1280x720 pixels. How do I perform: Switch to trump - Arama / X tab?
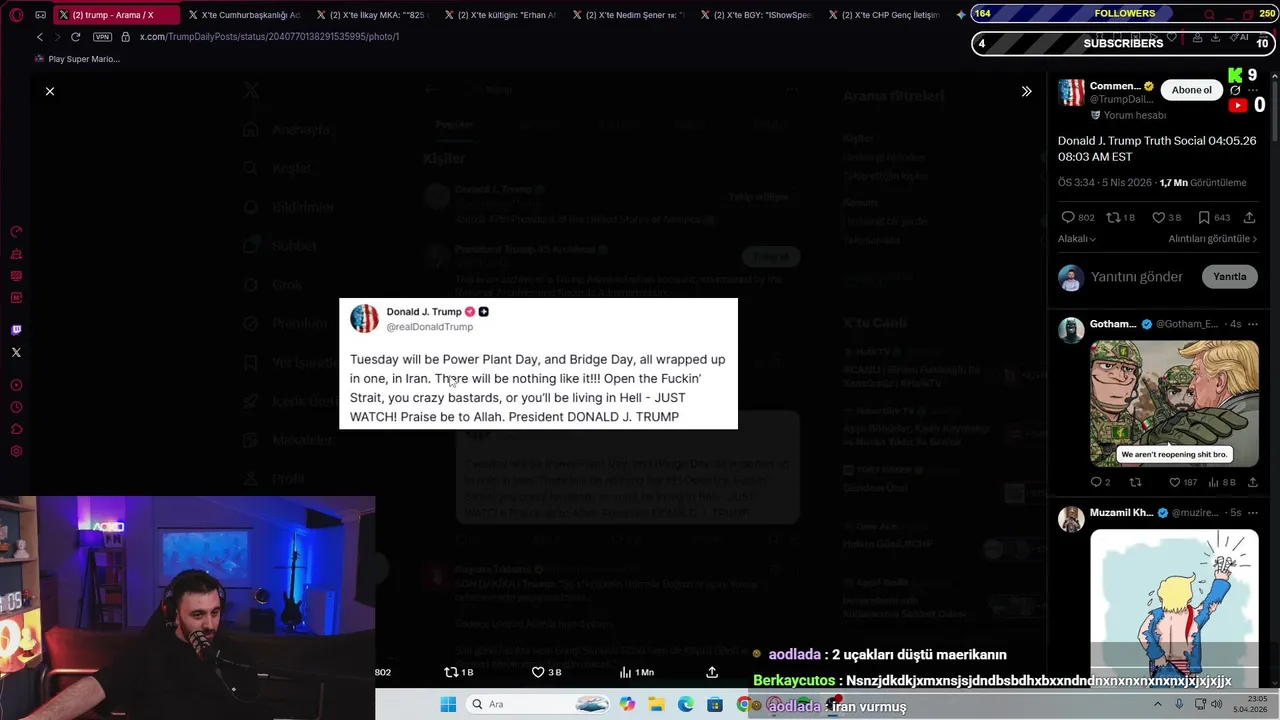(116, 15)
